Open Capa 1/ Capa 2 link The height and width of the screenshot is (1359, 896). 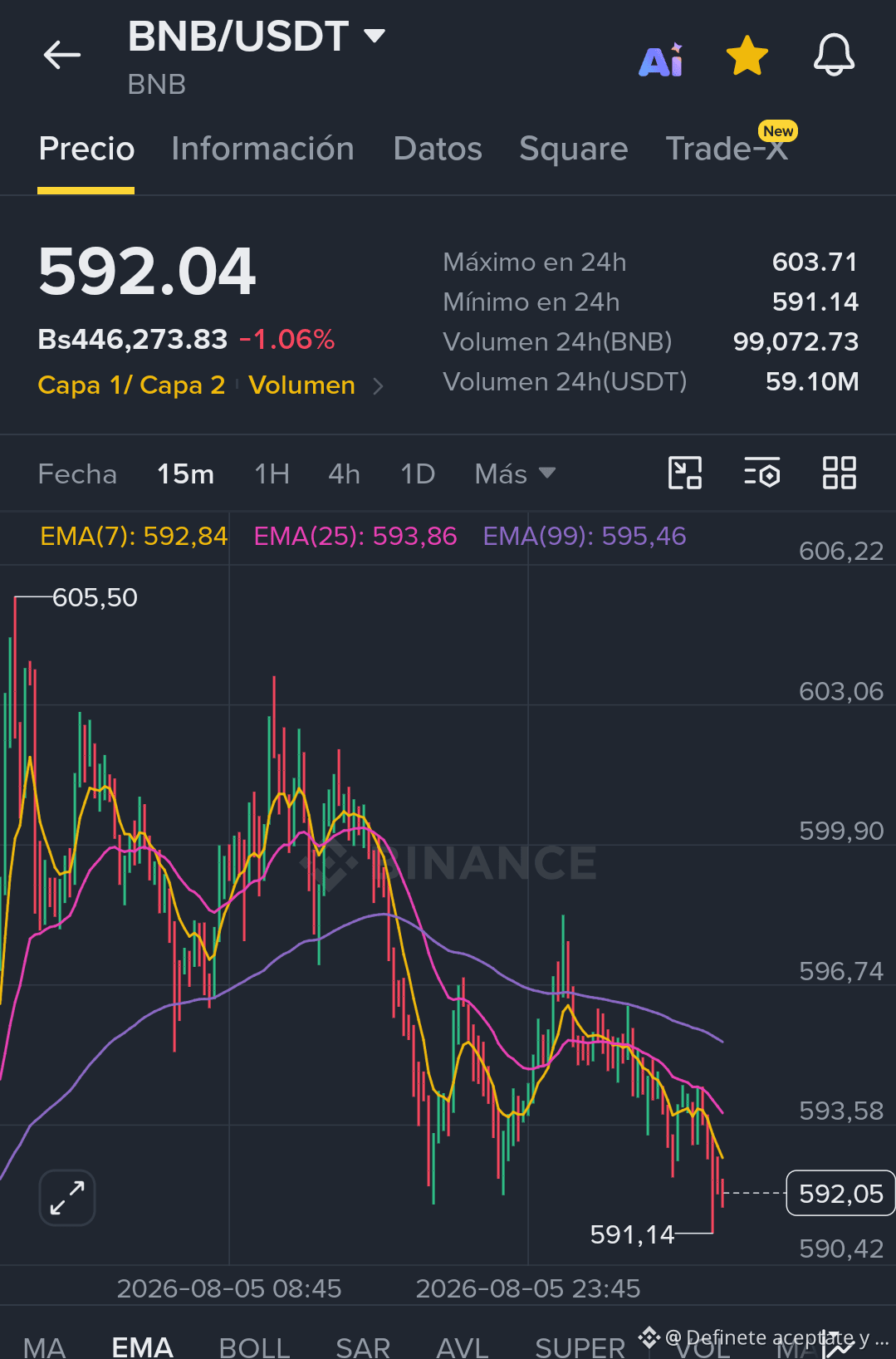132,385
